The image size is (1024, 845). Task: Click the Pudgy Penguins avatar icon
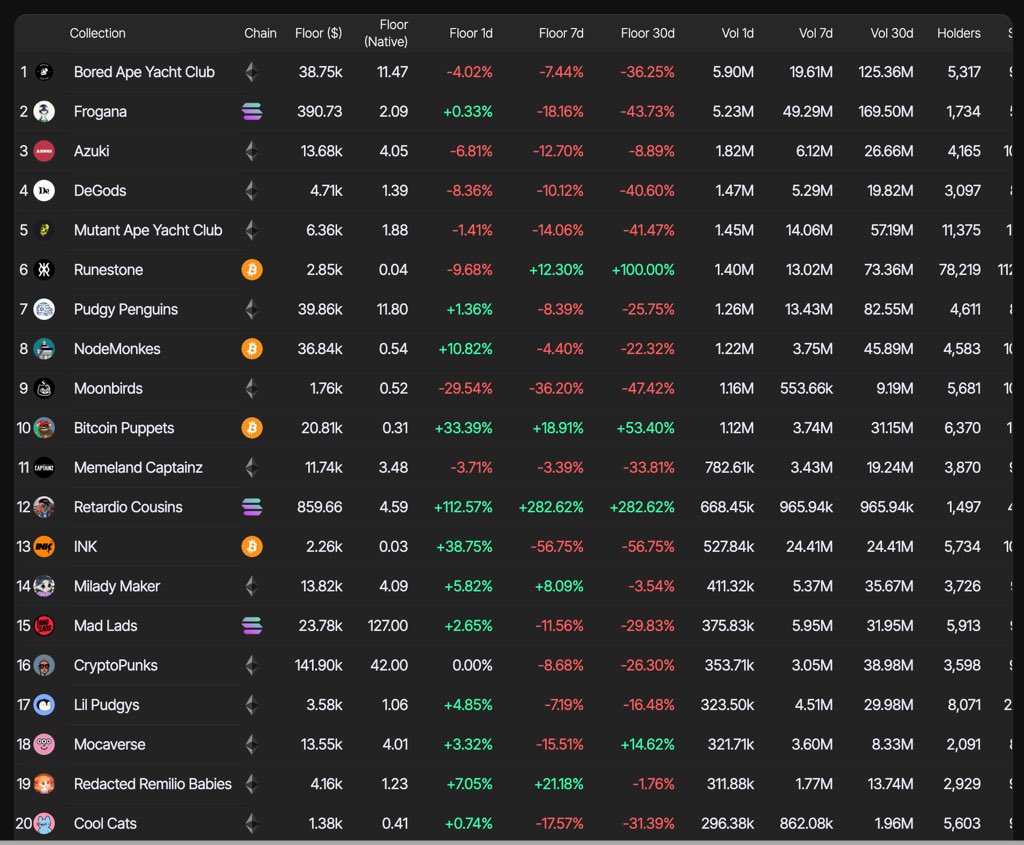click(x=44, y=309)
